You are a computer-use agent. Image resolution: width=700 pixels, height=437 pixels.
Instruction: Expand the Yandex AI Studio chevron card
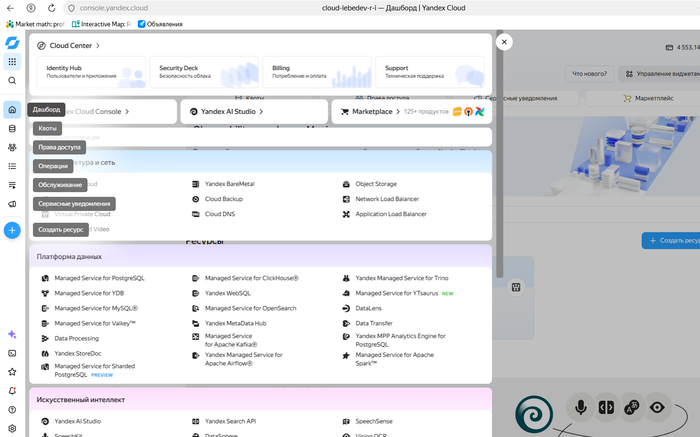pyautogui.click(x=254, y=112)
